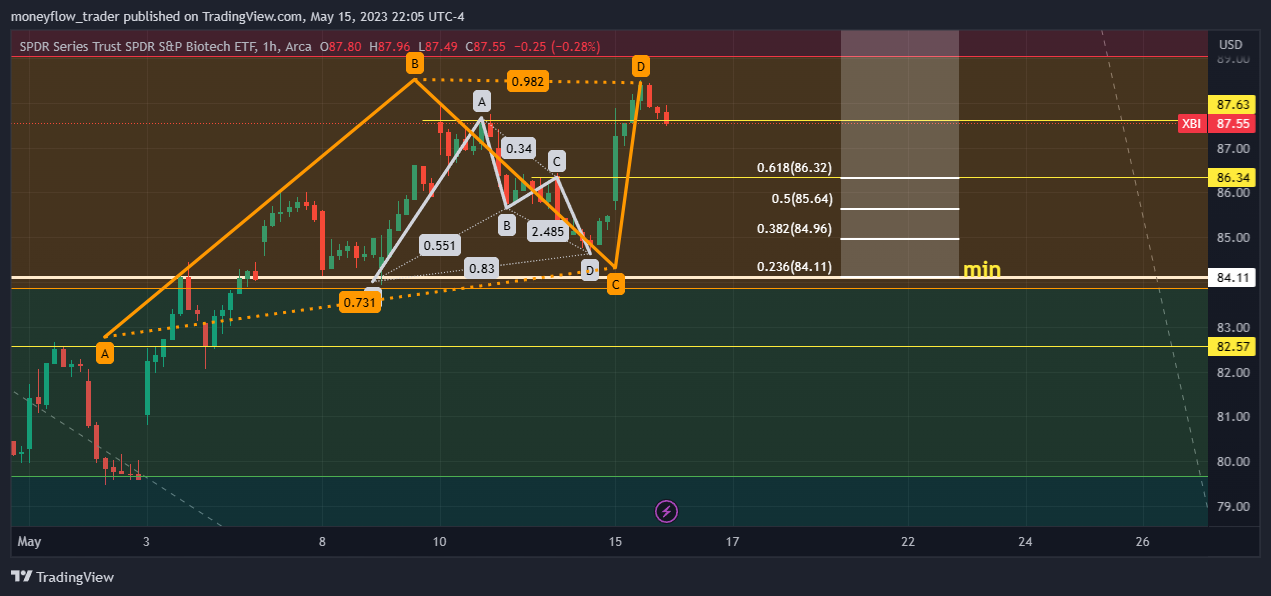The height and width of the screenshot is (596, 1271).
Task: Click the 79.00 price axis label
Action: pyautogui.click(x=1233, y=507)
